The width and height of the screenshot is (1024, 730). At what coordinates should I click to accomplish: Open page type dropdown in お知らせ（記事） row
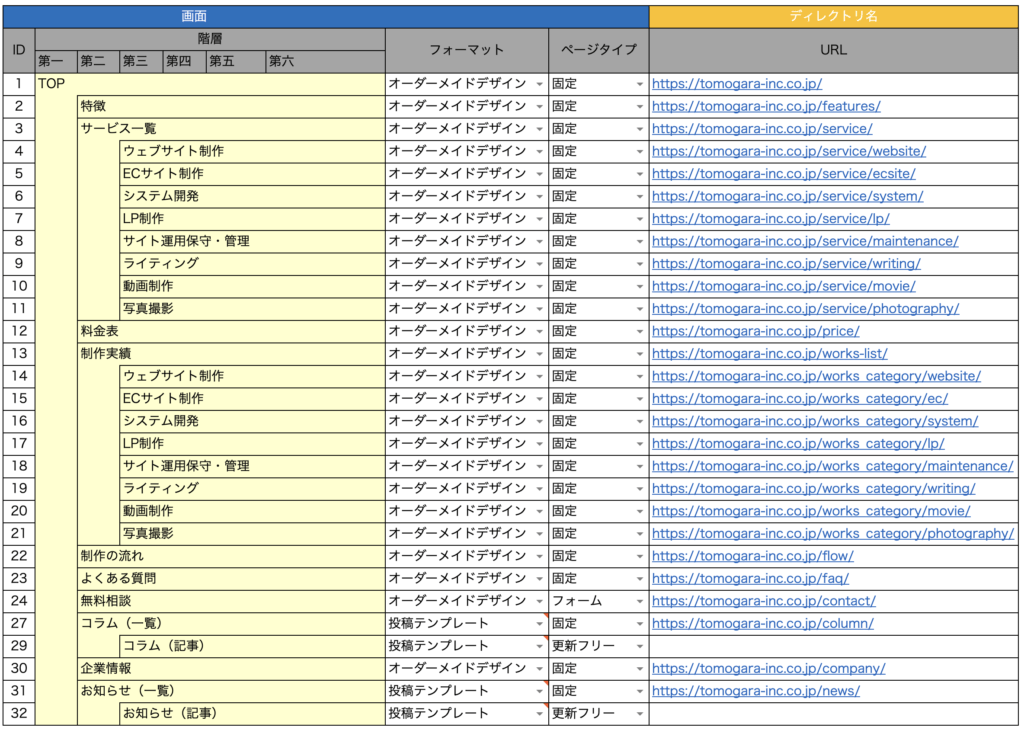(x=639, y=714)
